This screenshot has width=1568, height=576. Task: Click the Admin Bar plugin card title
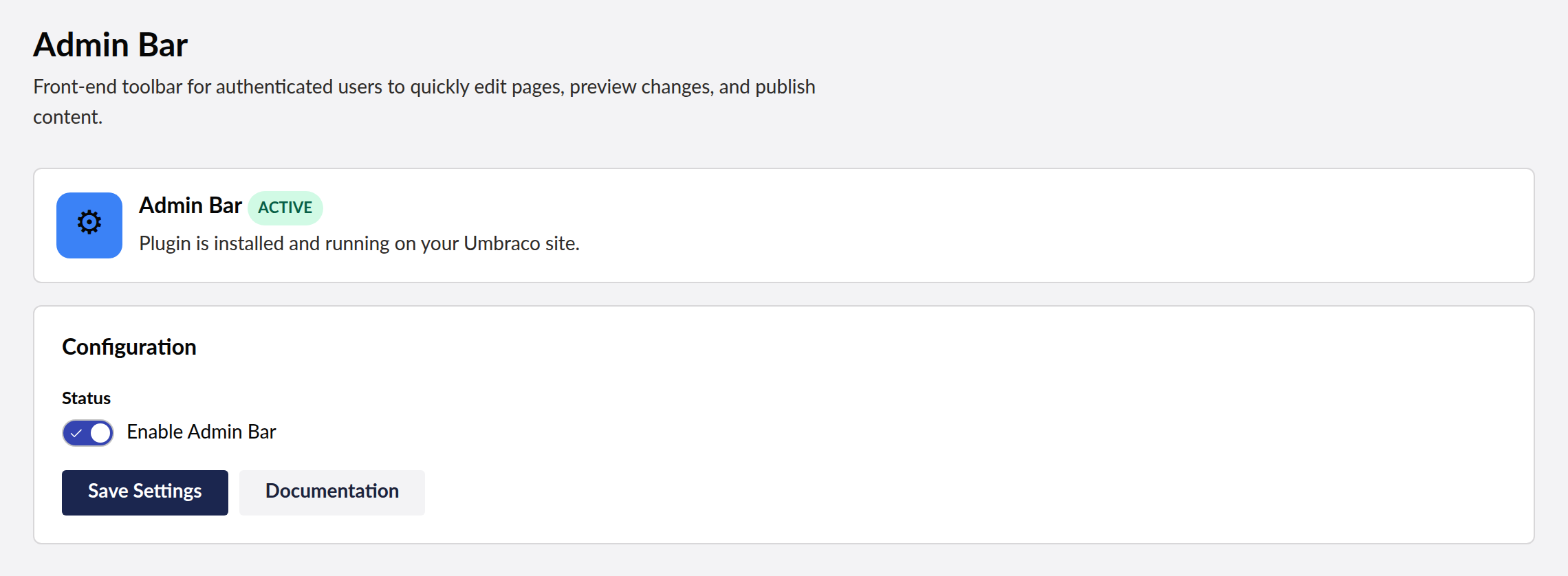point(190,206)
